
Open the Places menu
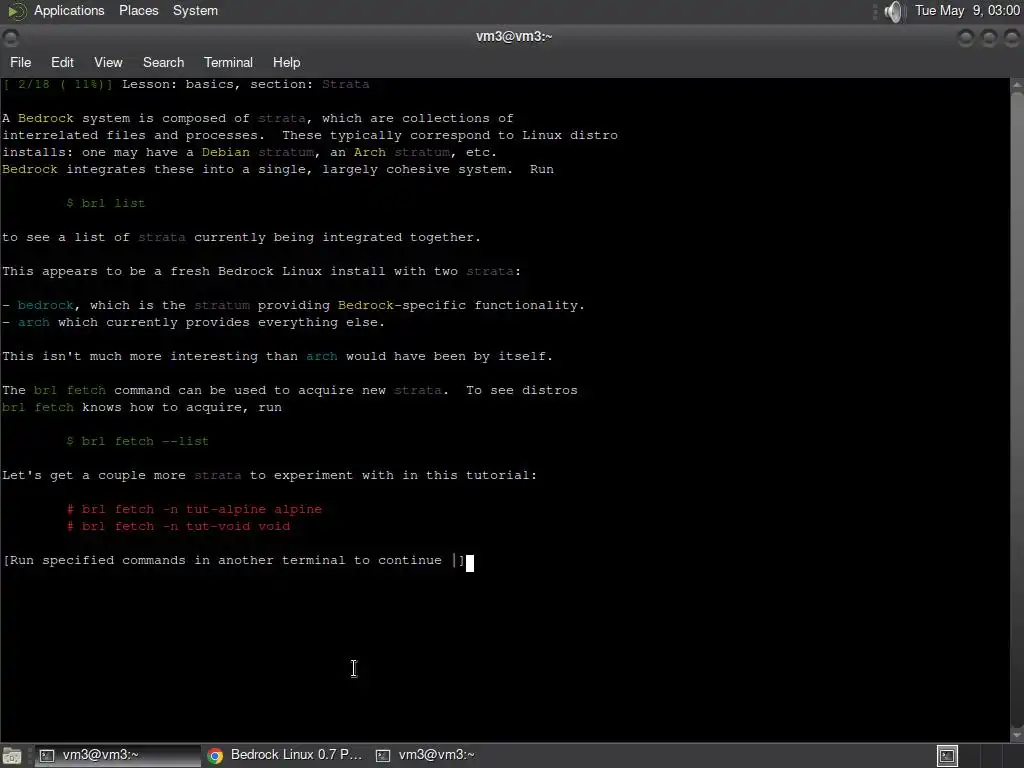click(138, 10)
